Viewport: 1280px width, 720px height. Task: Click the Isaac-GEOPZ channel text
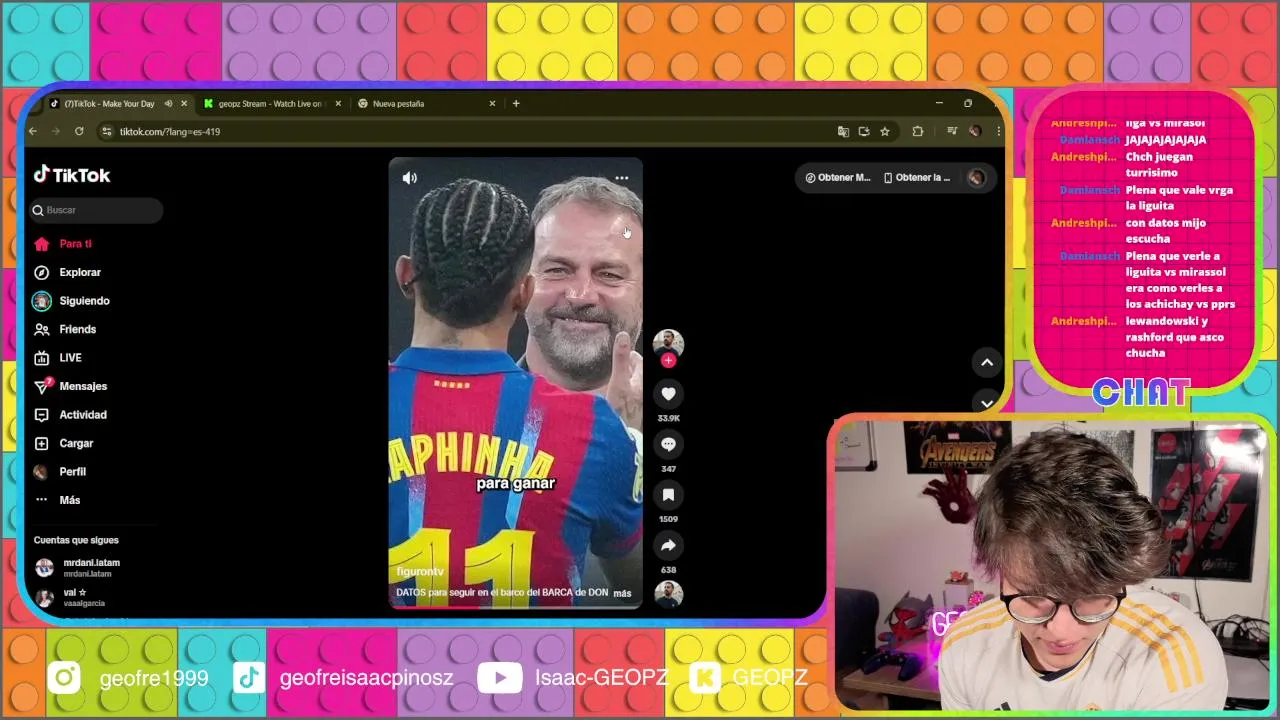[x=601, y=678]
